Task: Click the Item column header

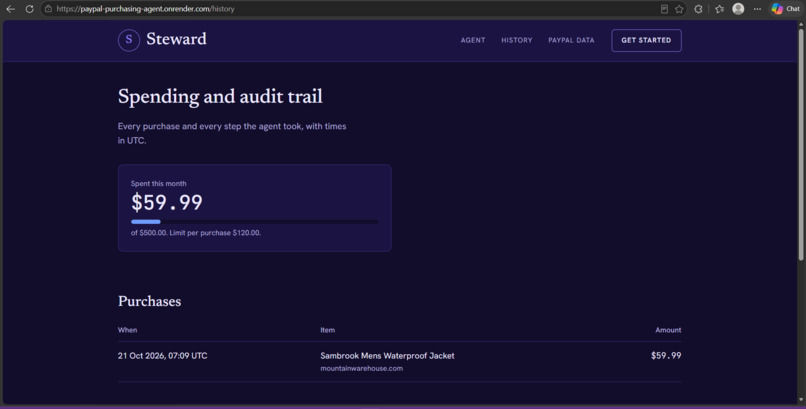Action: 327,330
